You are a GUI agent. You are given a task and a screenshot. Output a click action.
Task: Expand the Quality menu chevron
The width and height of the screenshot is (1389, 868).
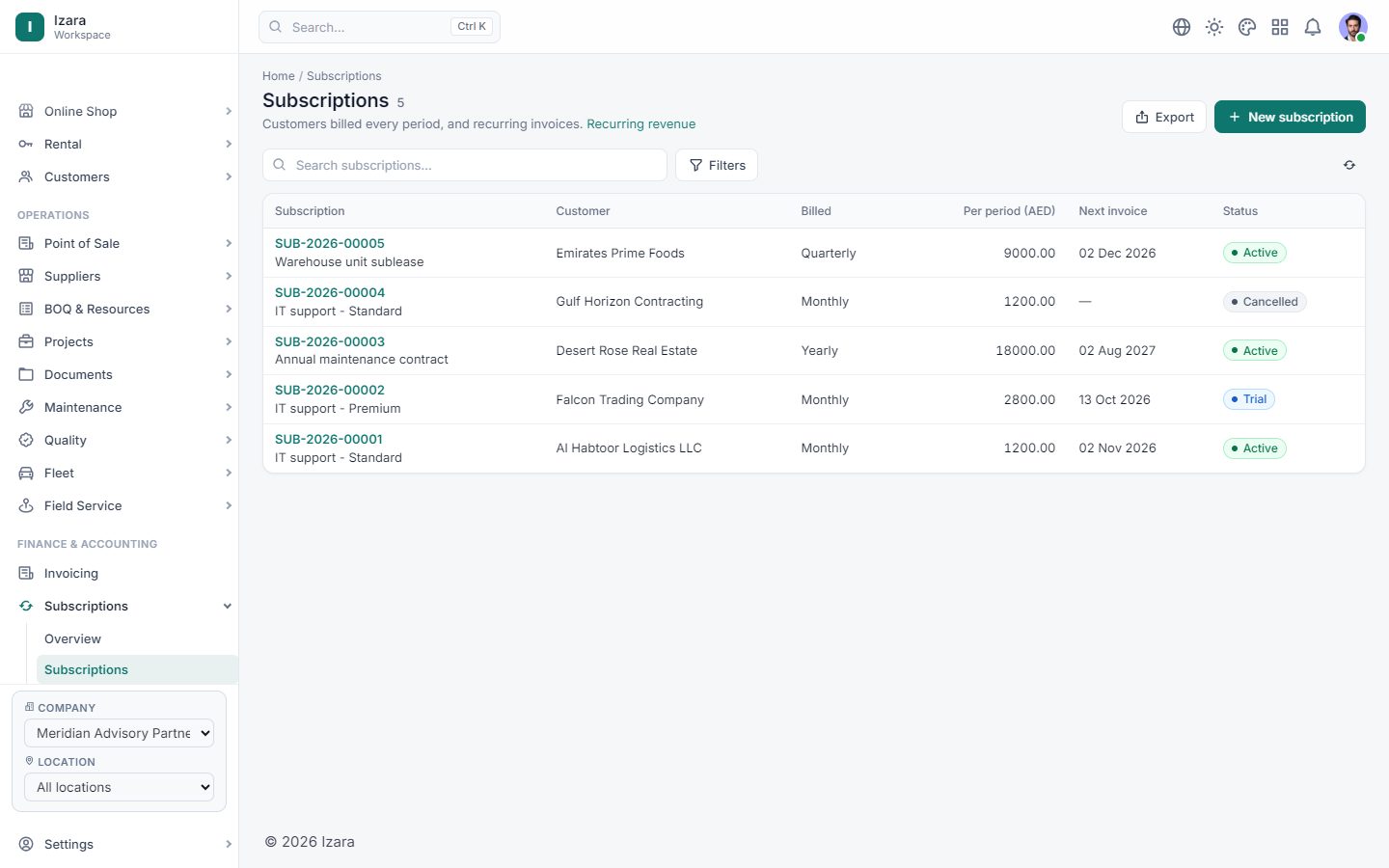click(x=229, y=440)
